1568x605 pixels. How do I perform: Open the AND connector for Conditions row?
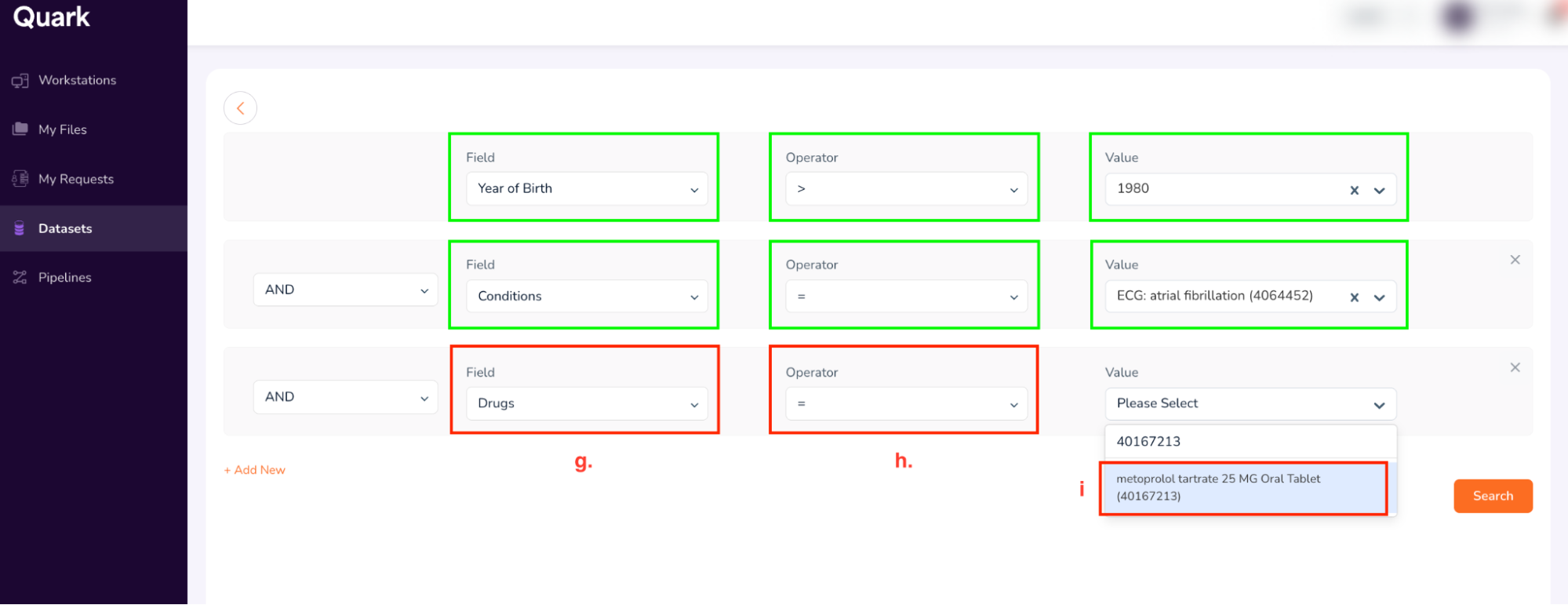coord(345,290)
